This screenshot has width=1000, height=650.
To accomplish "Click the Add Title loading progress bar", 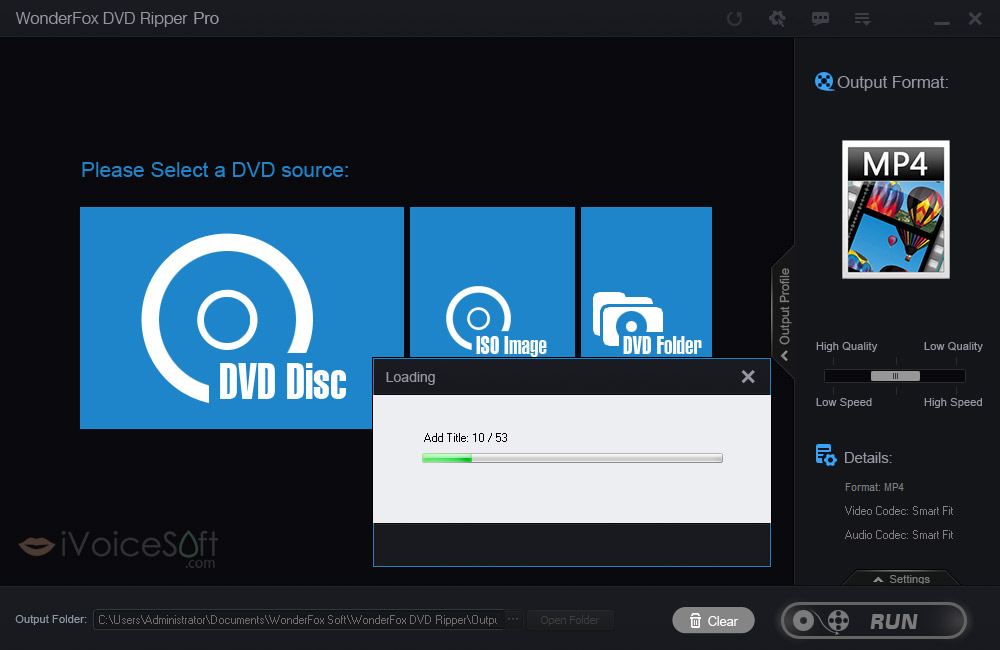I will [x=572, y=458].
